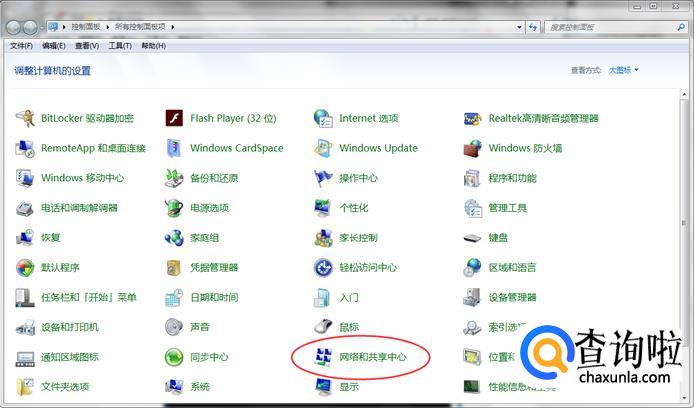Screen dimensions: 694x408
Task: Click the 任务栏和「开始」菜单 link
Action: pyautogui.click(x=89, y=297)
